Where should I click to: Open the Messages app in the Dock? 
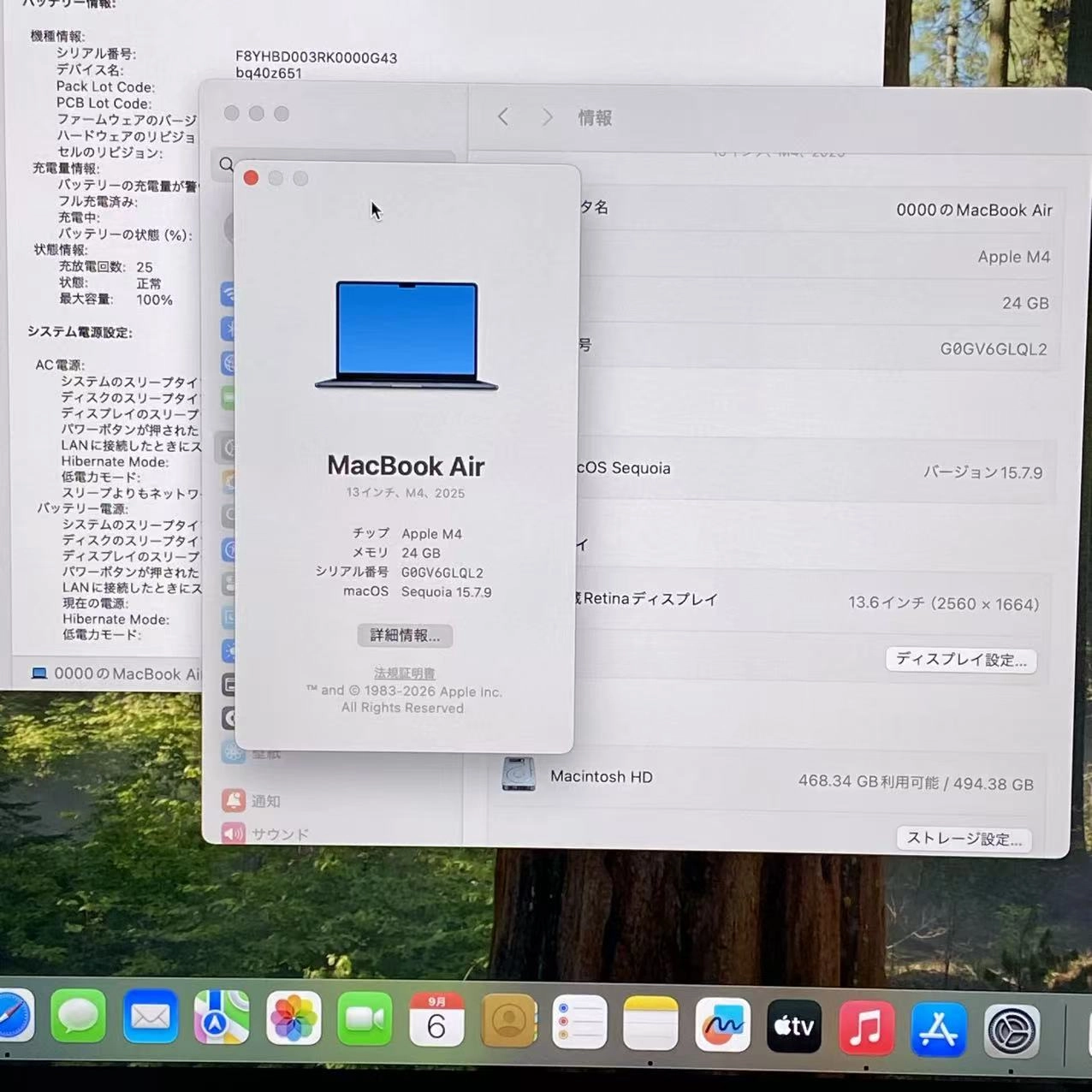click(78, 1017)
